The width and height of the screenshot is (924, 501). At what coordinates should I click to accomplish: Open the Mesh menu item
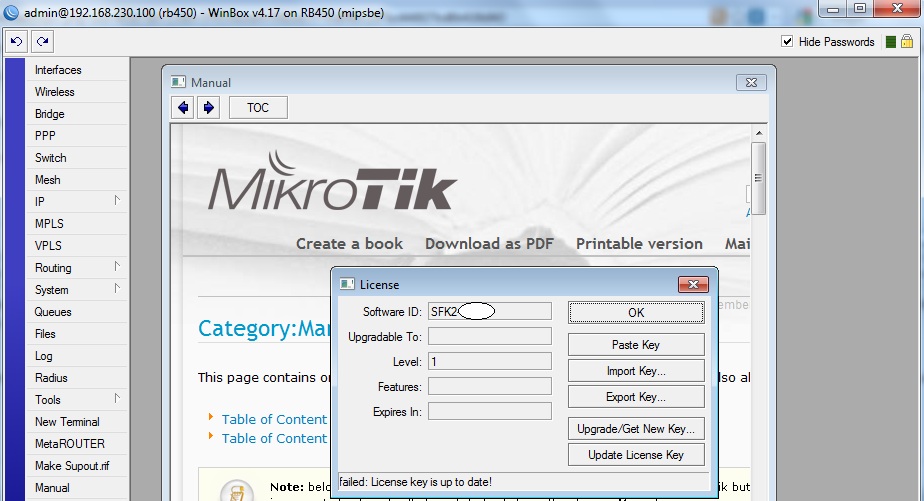click(77, 180)
